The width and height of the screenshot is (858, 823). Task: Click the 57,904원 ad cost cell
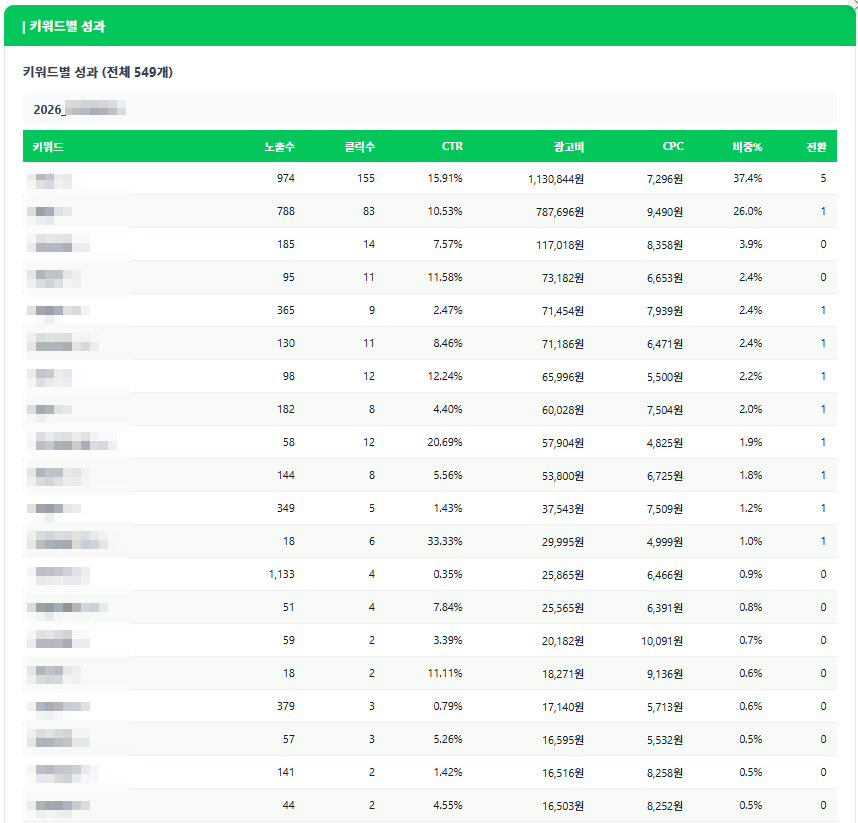(x=563, y=443)
